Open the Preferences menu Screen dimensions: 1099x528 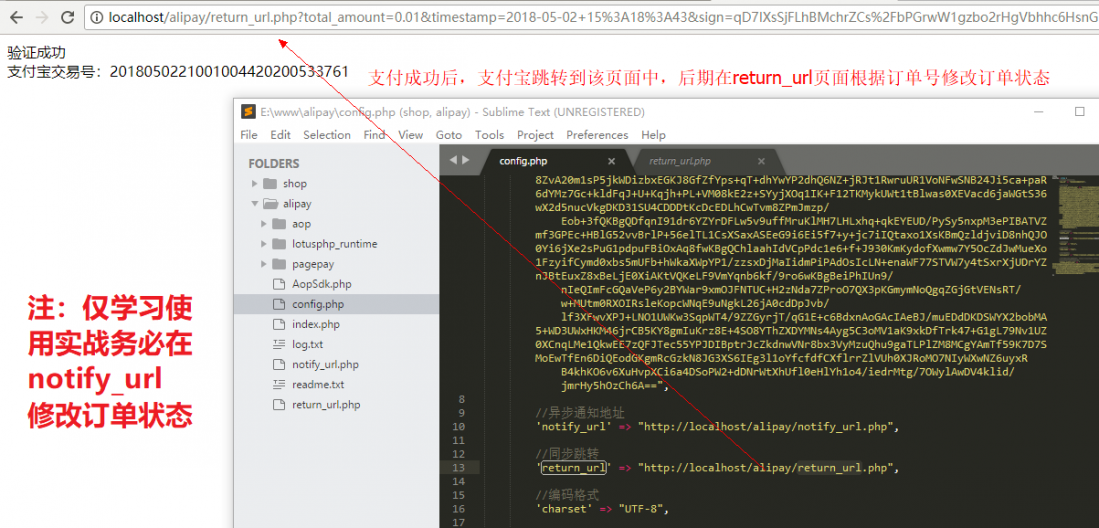[x=598, y=135]
